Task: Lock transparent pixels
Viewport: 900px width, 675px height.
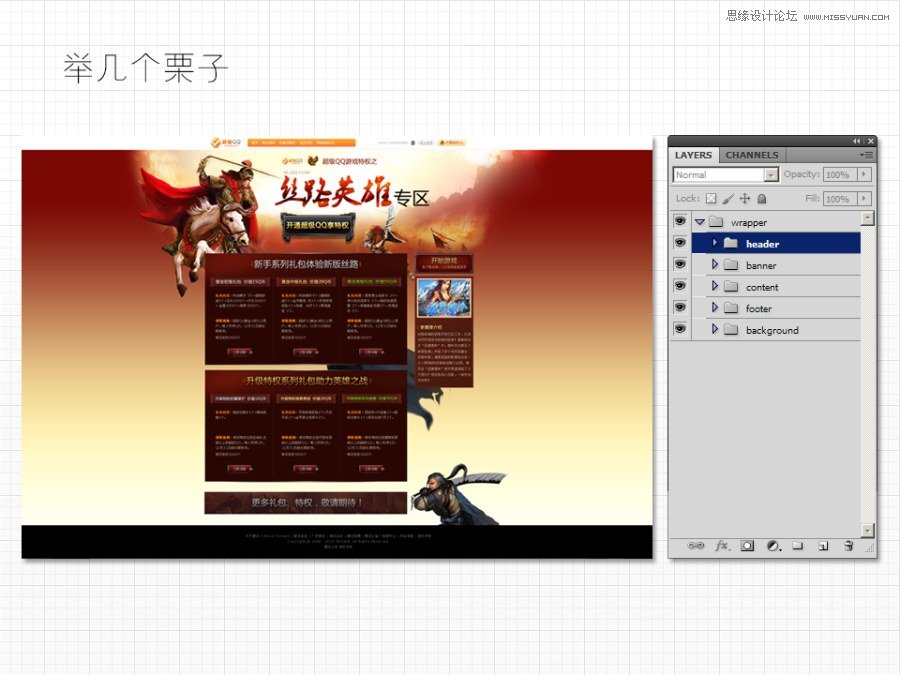Action: point(711,199)
